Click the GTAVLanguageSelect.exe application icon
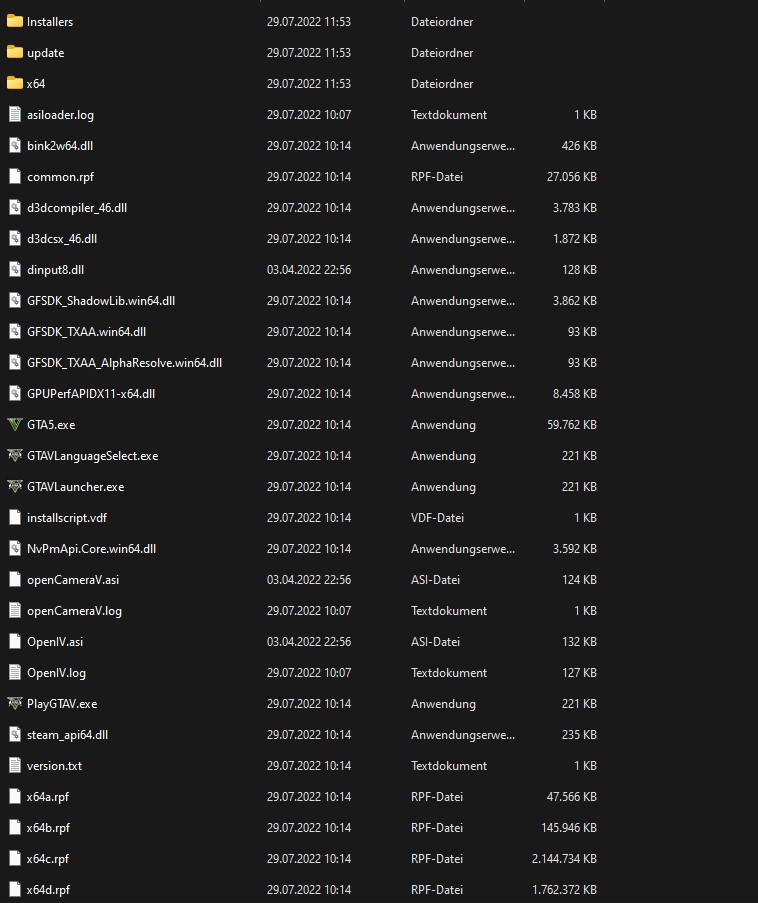This screenshot has width=758, height=903. tap(15, 456)
